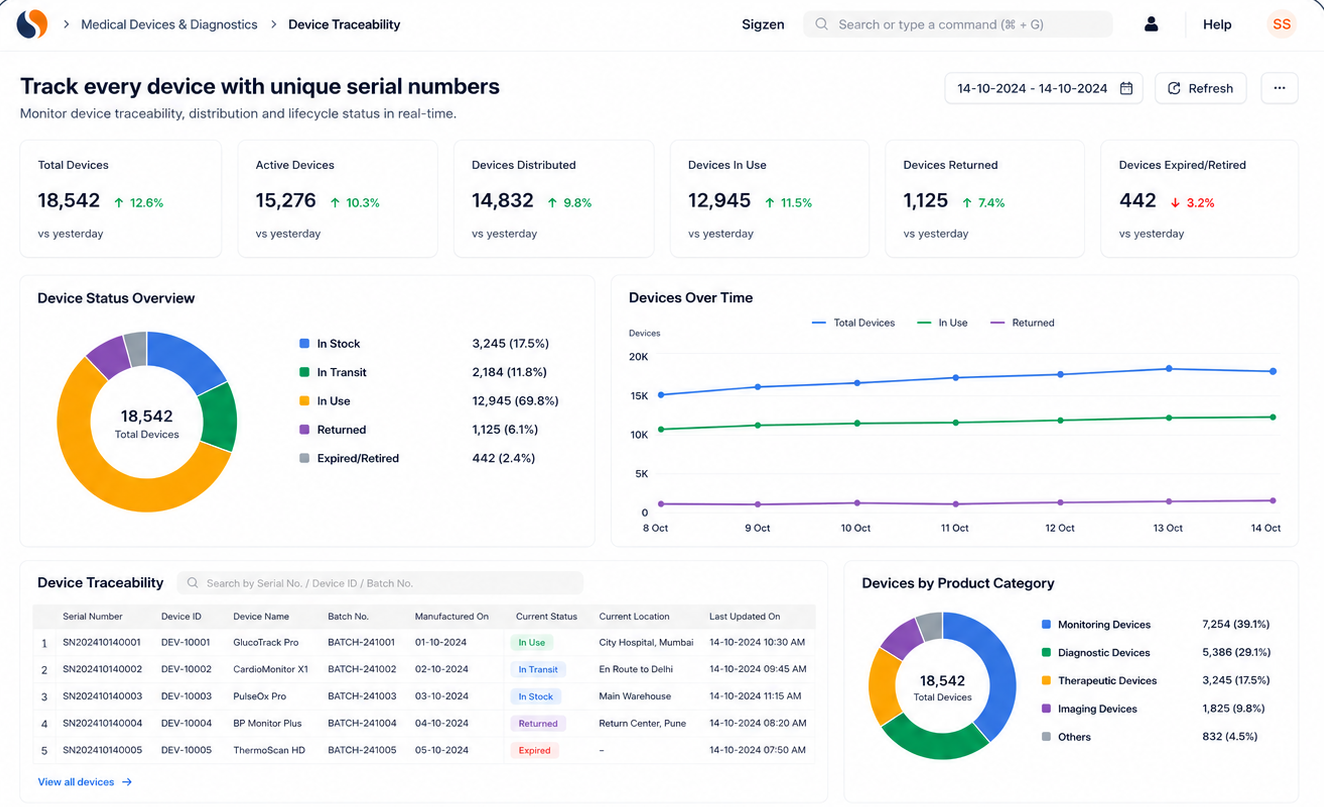Image resolution: width=1324 pixels, height=807 pixels.
Task: Click the Device Traceability search magnifier icon
Action: (193, 583)
